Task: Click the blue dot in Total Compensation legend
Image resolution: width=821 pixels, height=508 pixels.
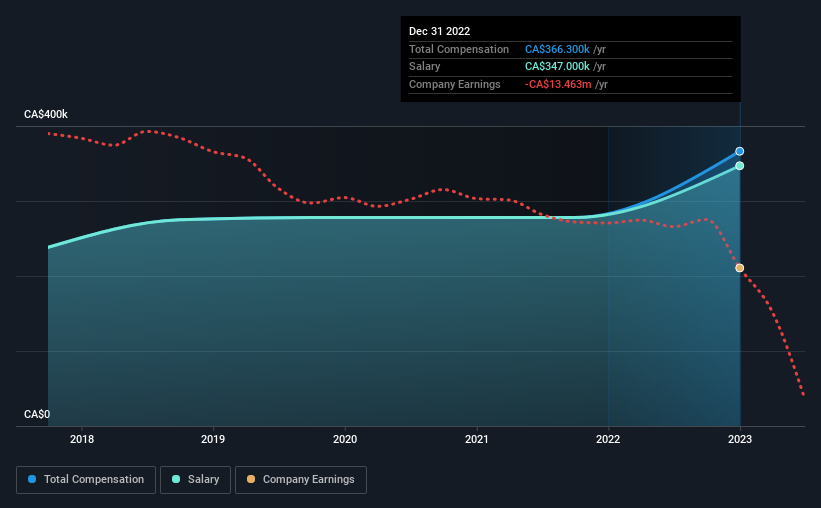Action: pyautogui.click(x=32, y=479)
